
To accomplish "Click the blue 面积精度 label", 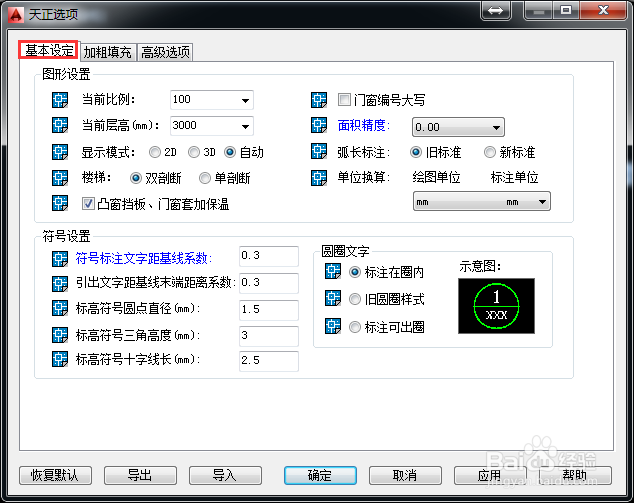I will pos(363,126).
